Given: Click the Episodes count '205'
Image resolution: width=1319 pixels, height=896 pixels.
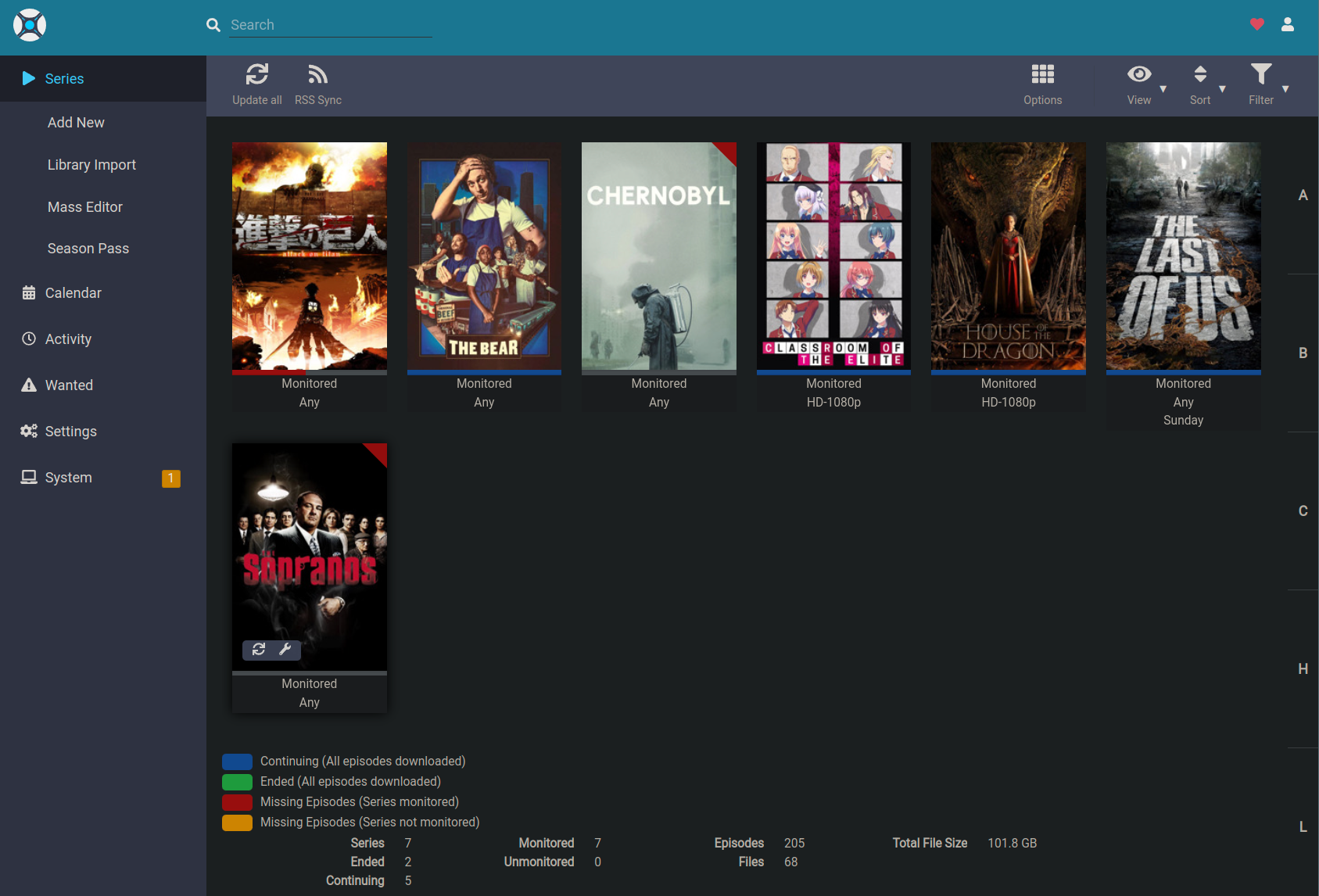Looking at the screenshot, I should coord(794,844).
